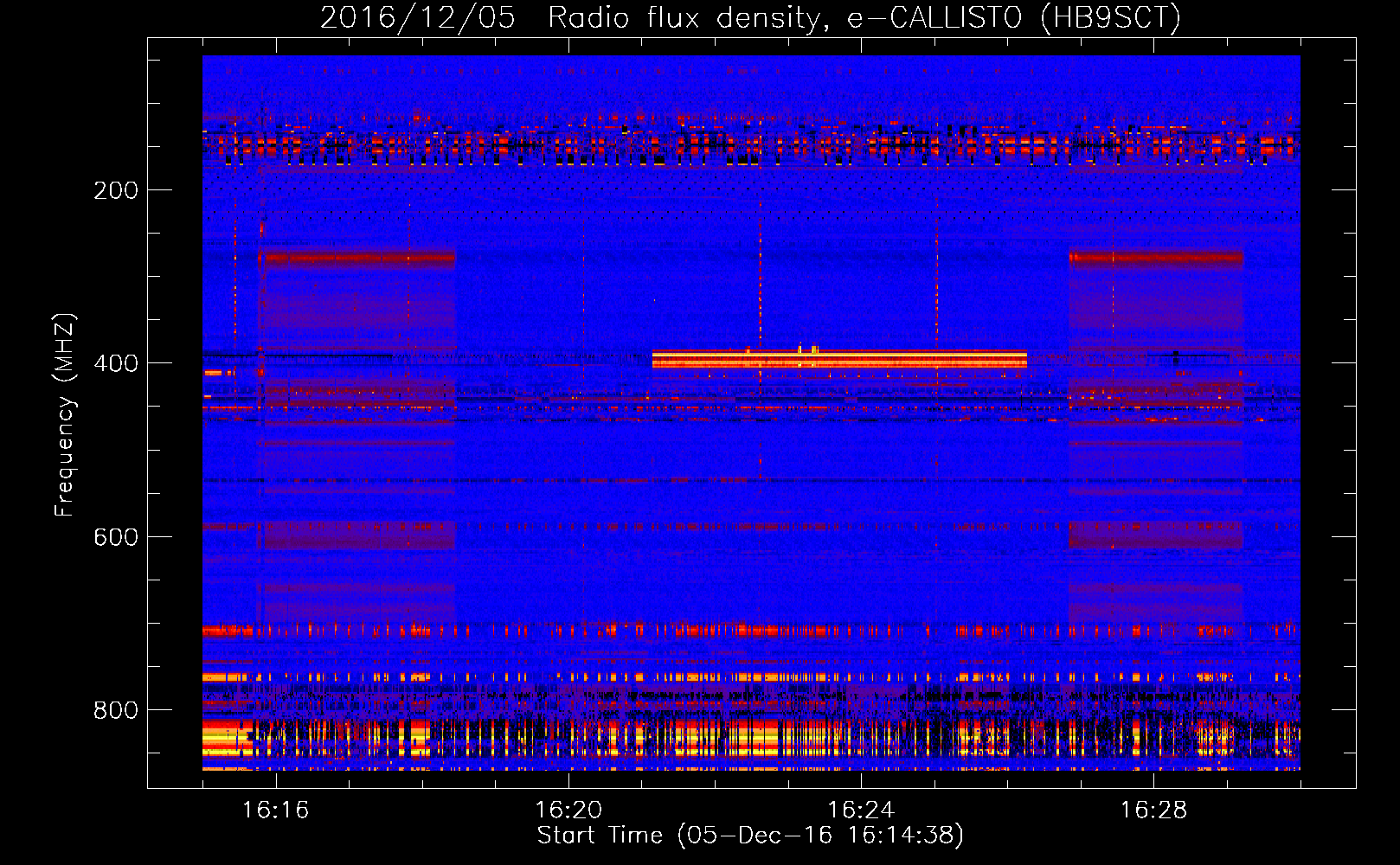Click the plot title 'Radio flux density, e-CALLISTO (HB9SCT)'

pos(864,18)
